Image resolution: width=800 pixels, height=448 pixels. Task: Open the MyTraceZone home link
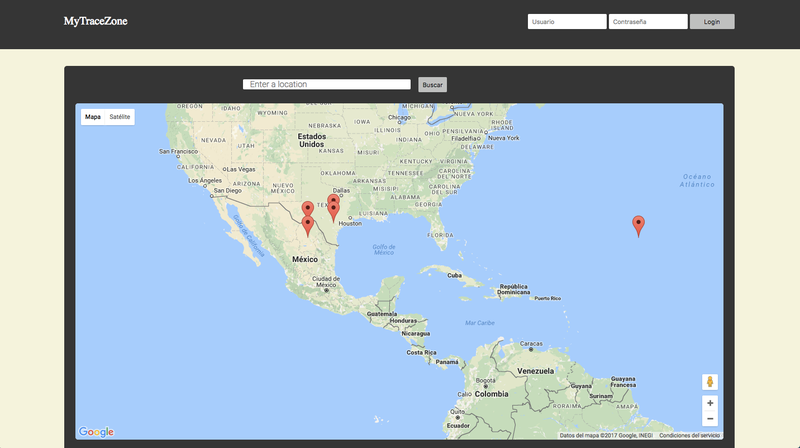pos(96,21)
